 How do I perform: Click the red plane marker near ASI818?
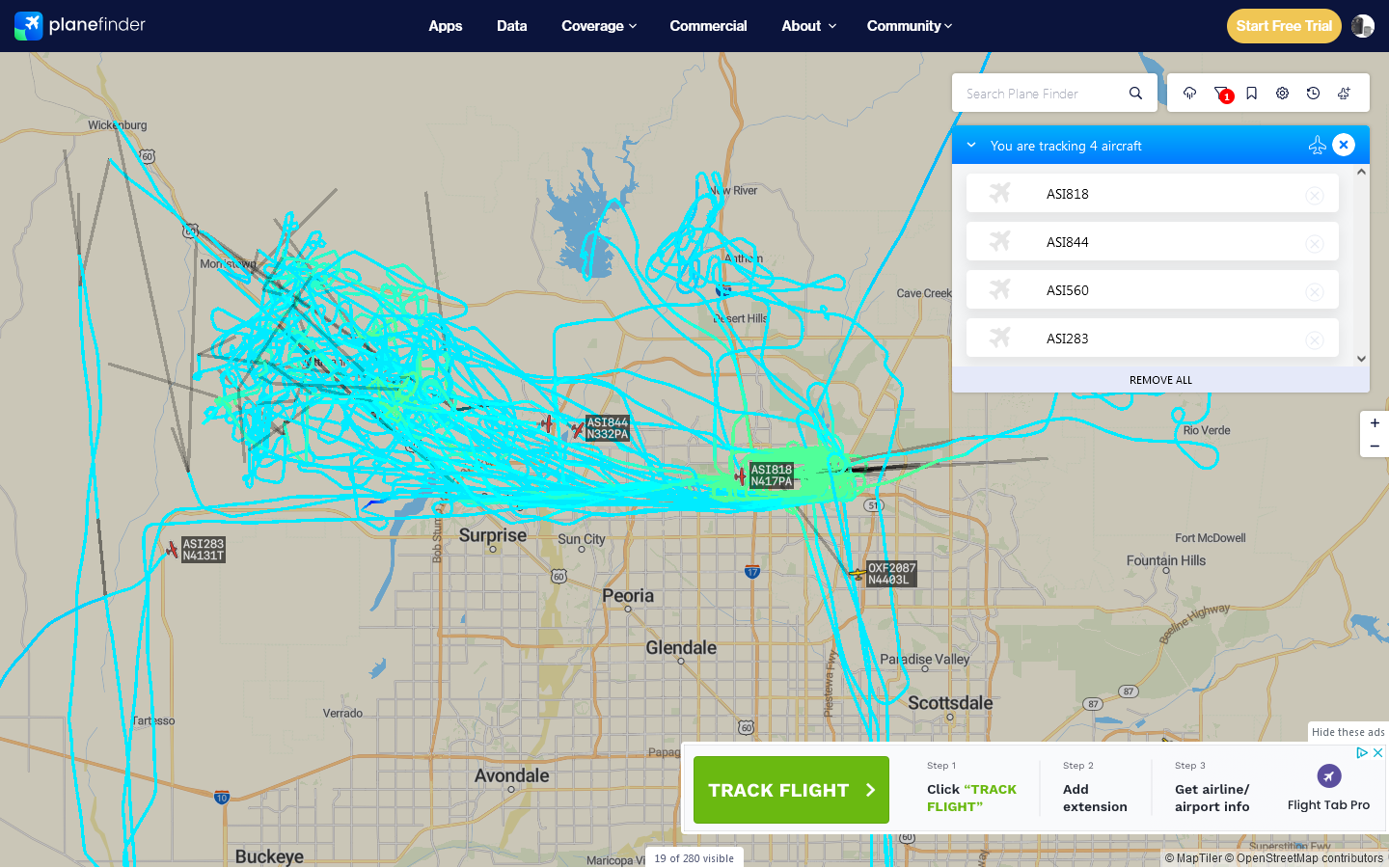pos(740,475)
